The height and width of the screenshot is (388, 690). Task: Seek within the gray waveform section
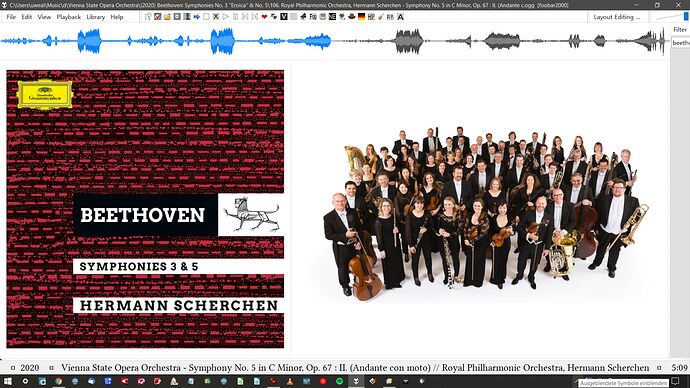click(x=497, y=41)
